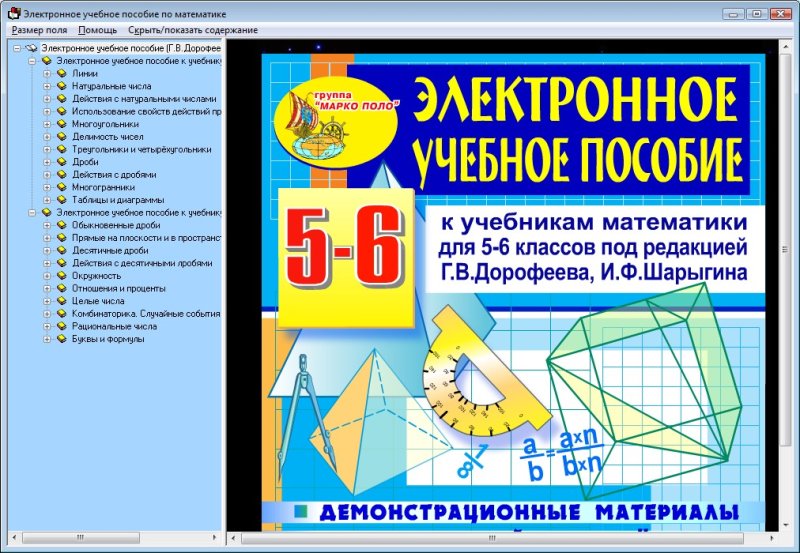The image size is (800, 553).
Task: Click the book icon beside Действия с дробями
Action: pyautogui.click(x=62, y=174)
